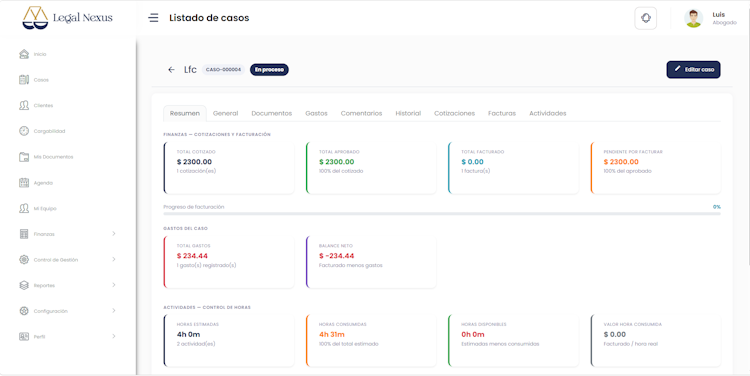Click the Configuración wheel icon
The image size is (750, 376).
pyautogui.click(x=24, y=311)
